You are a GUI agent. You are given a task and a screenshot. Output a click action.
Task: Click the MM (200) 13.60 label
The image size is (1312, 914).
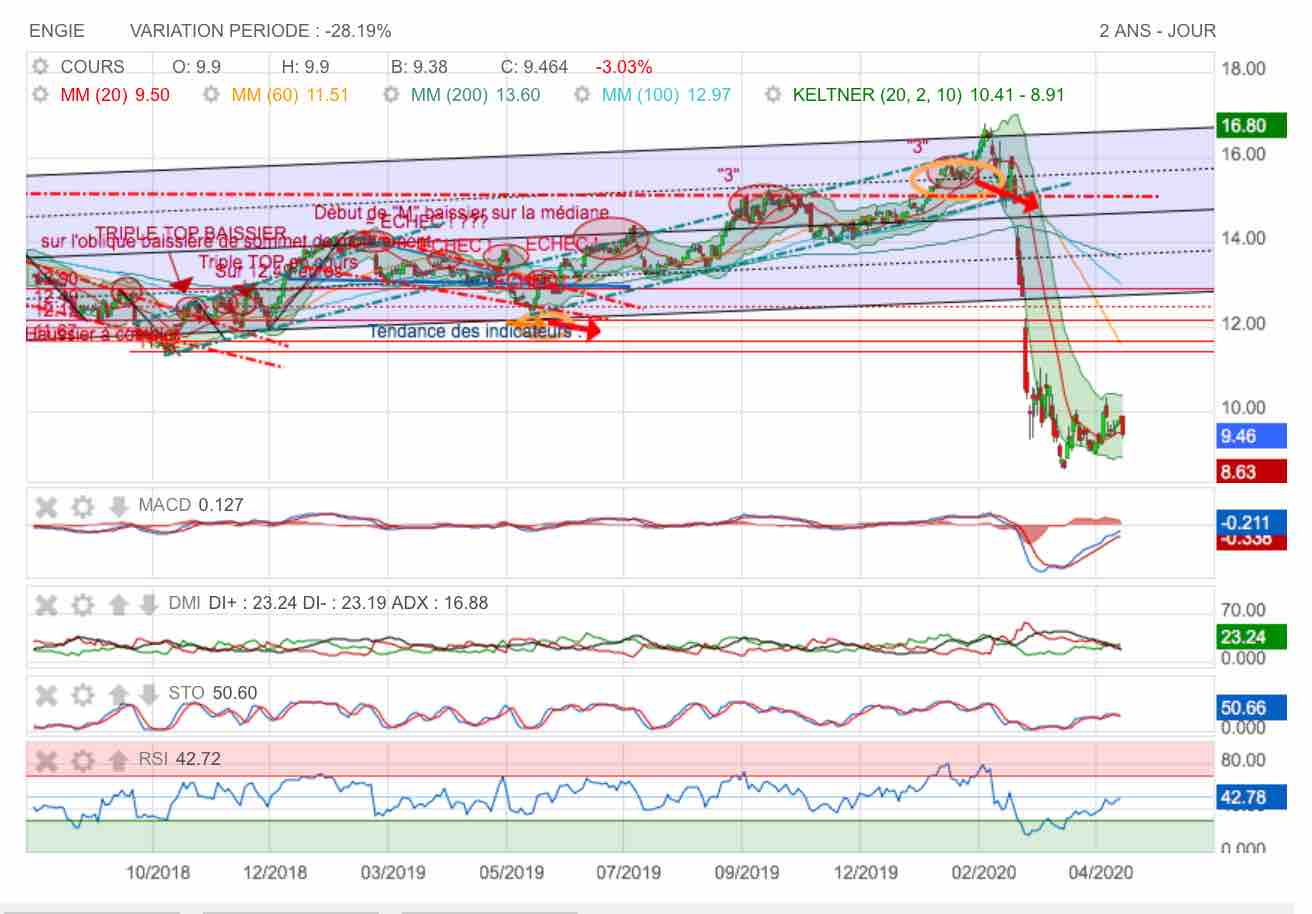476,95
